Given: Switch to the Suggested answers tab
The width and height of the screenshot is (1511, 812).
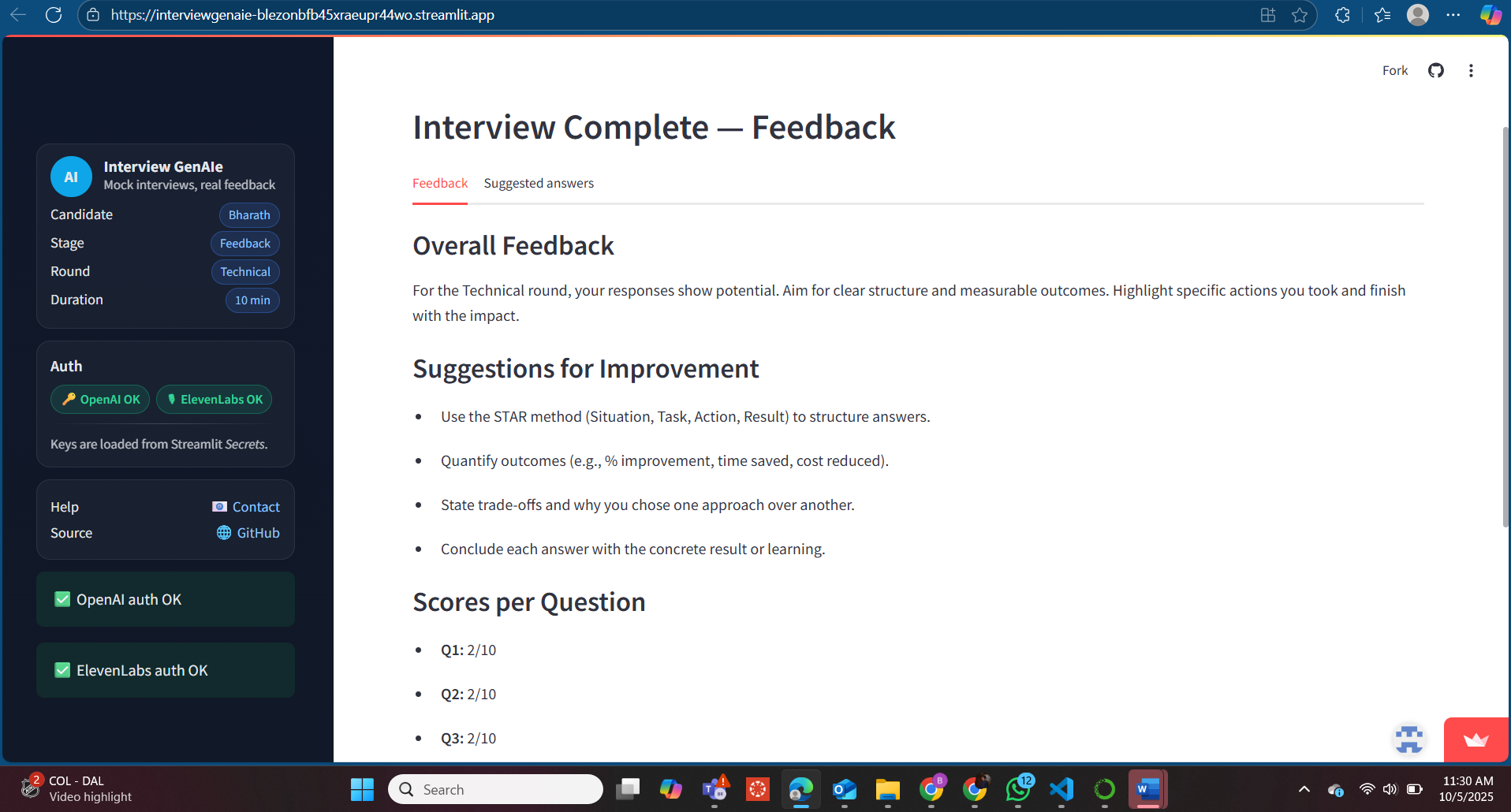Looking at the screenshot, I should [x=539, y=183].
